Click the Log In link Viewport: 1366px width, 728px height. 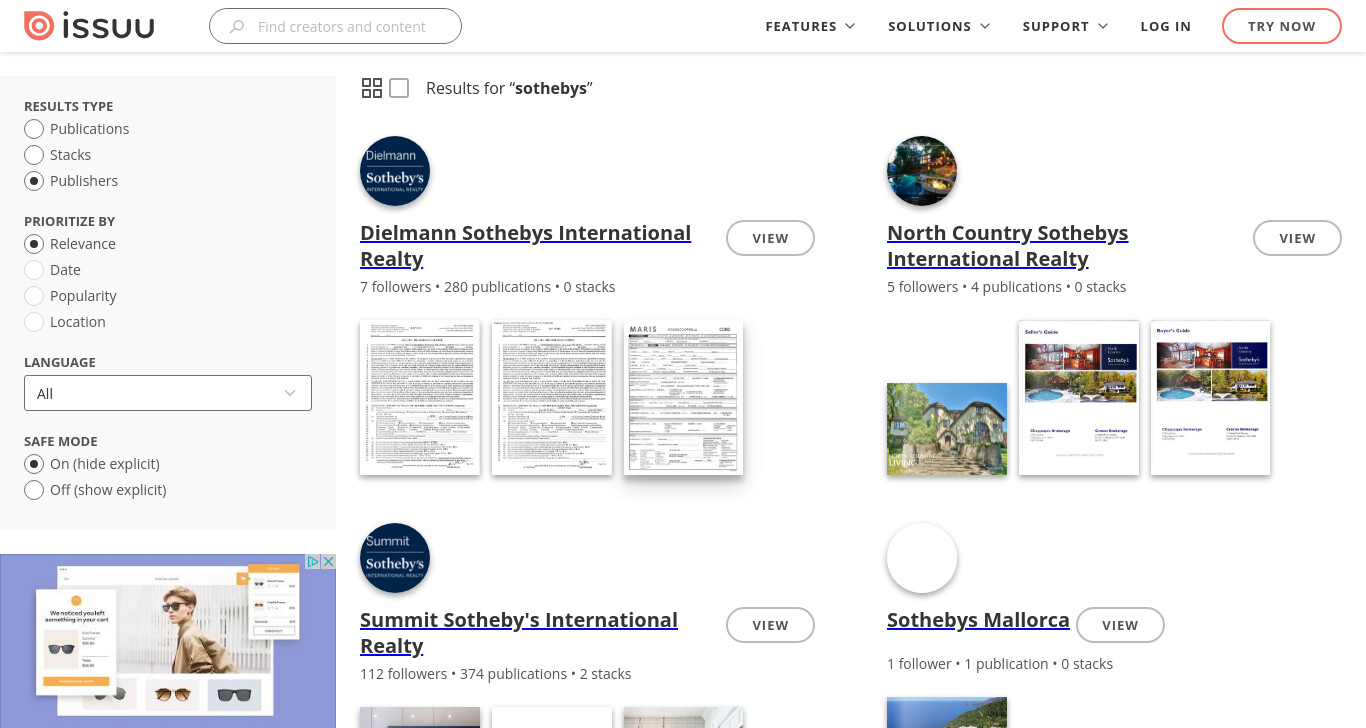point(1166,27)
